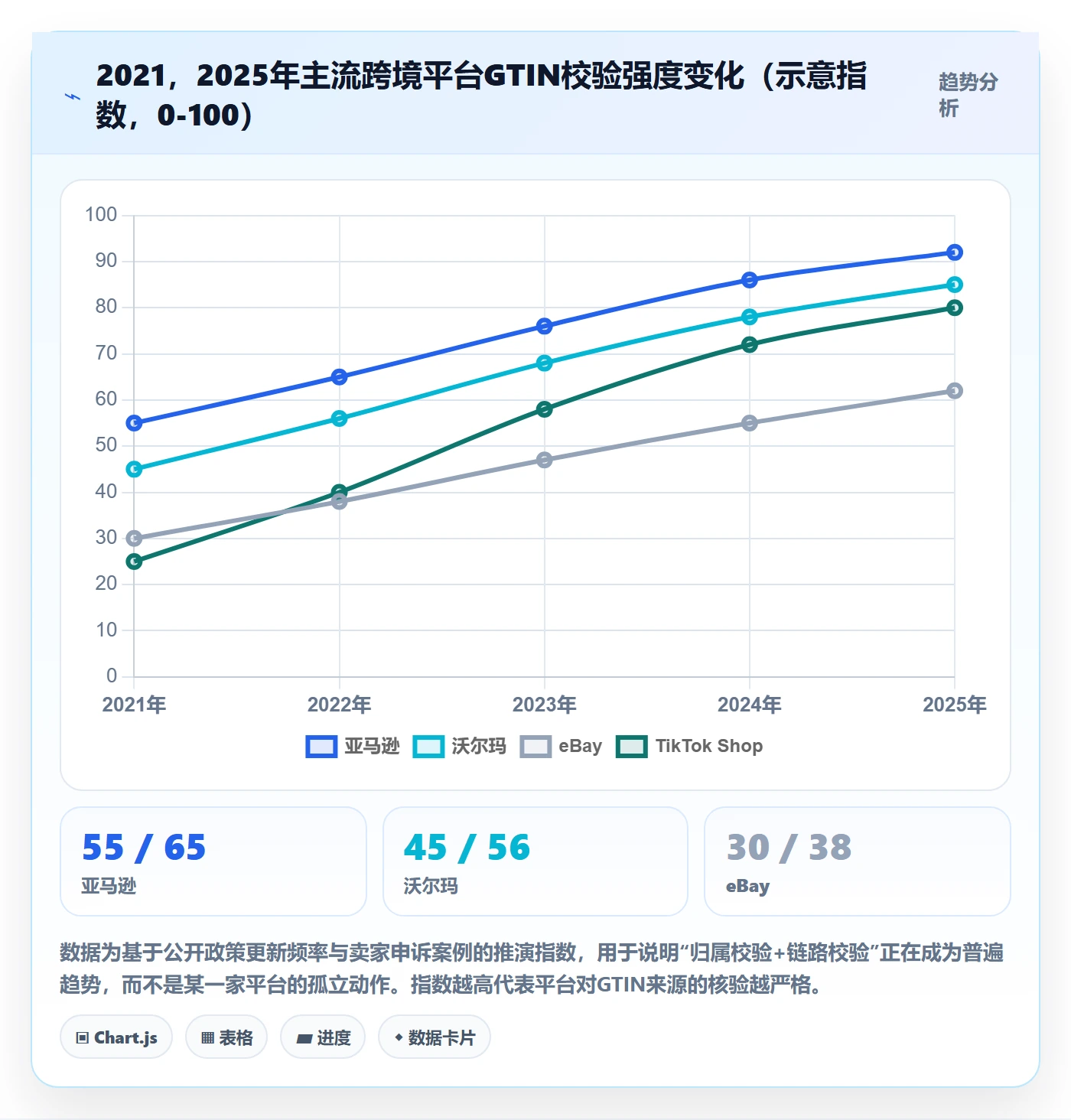The width and height of the screenshot is (1071, 1120).
Task: Select the 沃尔玛 45 / 56 data card
Action: [535, 861]
